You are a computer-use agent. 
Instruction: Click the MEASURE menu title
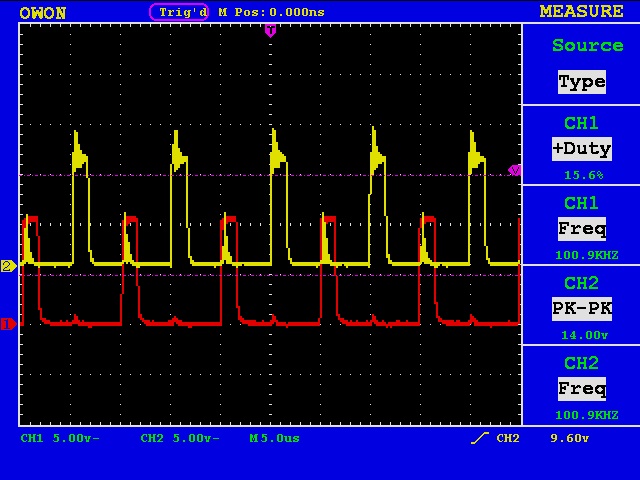[582, 11]
